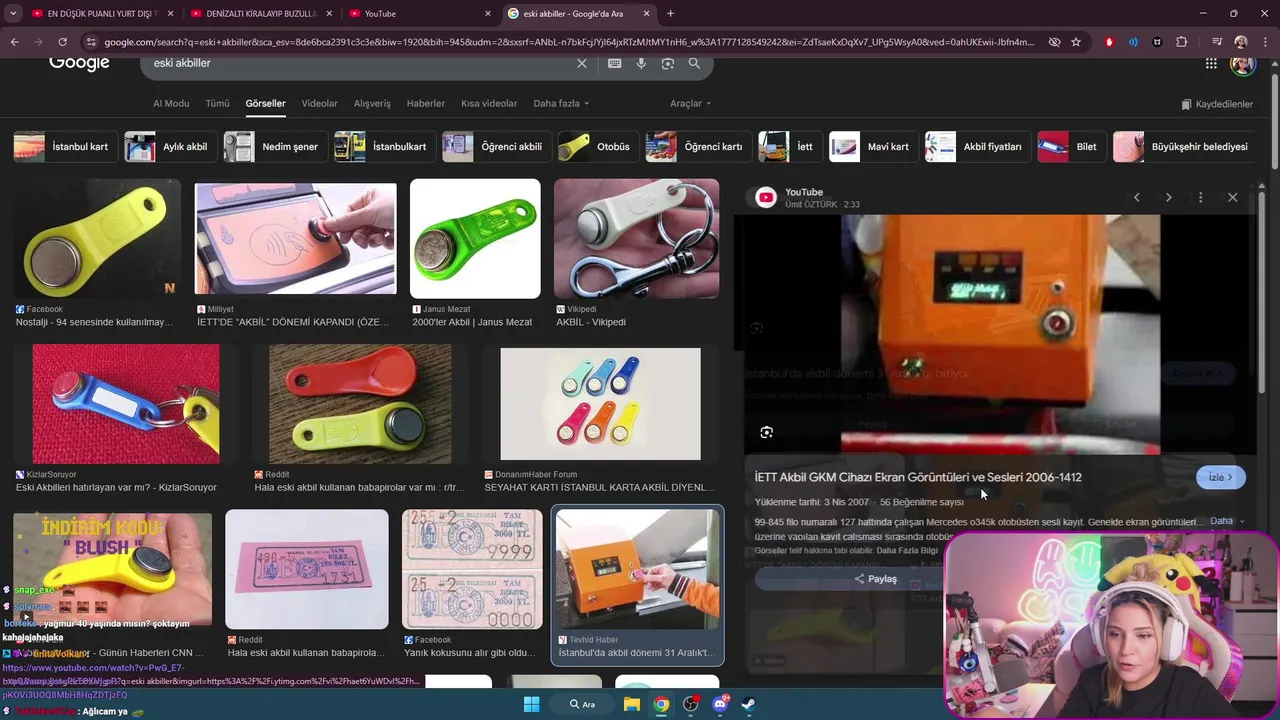Open Chrome from the taskbar
Viewport: 1280px width, 720px height.
click(661, 704)
